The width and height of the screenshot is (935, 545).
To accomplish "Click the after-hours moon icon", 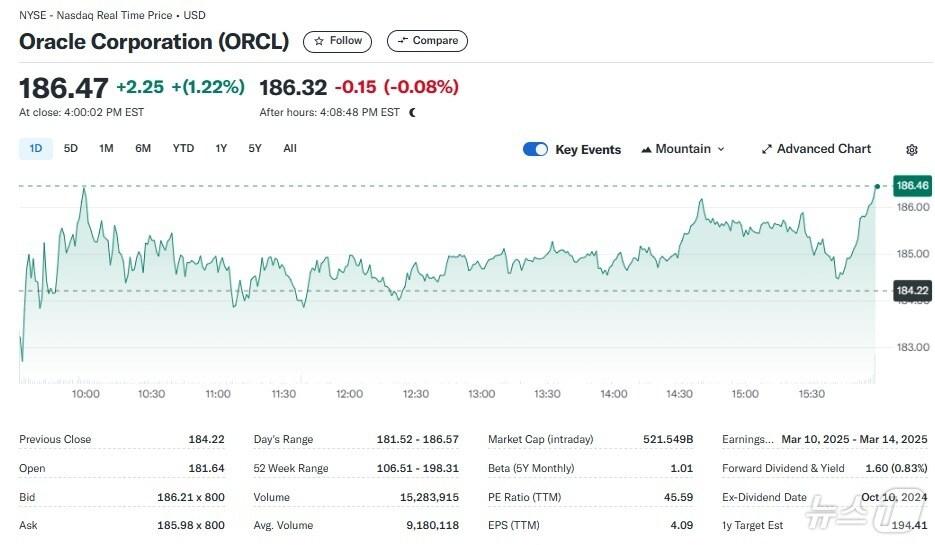I will (x=412, y=112).
